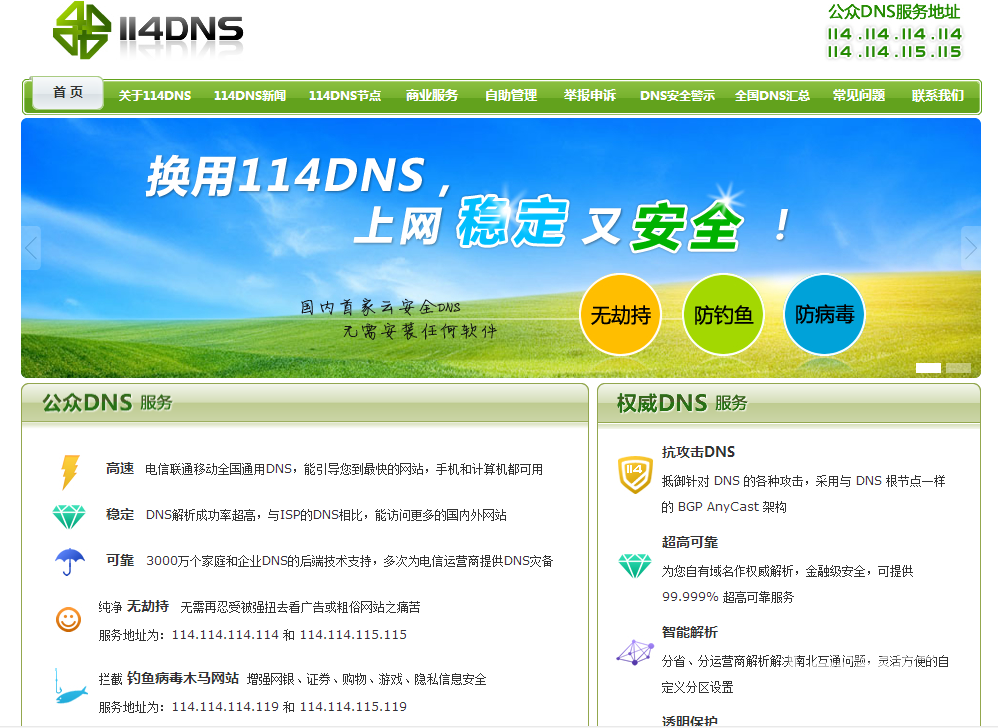
Task: Click the diamond icon beside 稳定
Action: (69, 517)
